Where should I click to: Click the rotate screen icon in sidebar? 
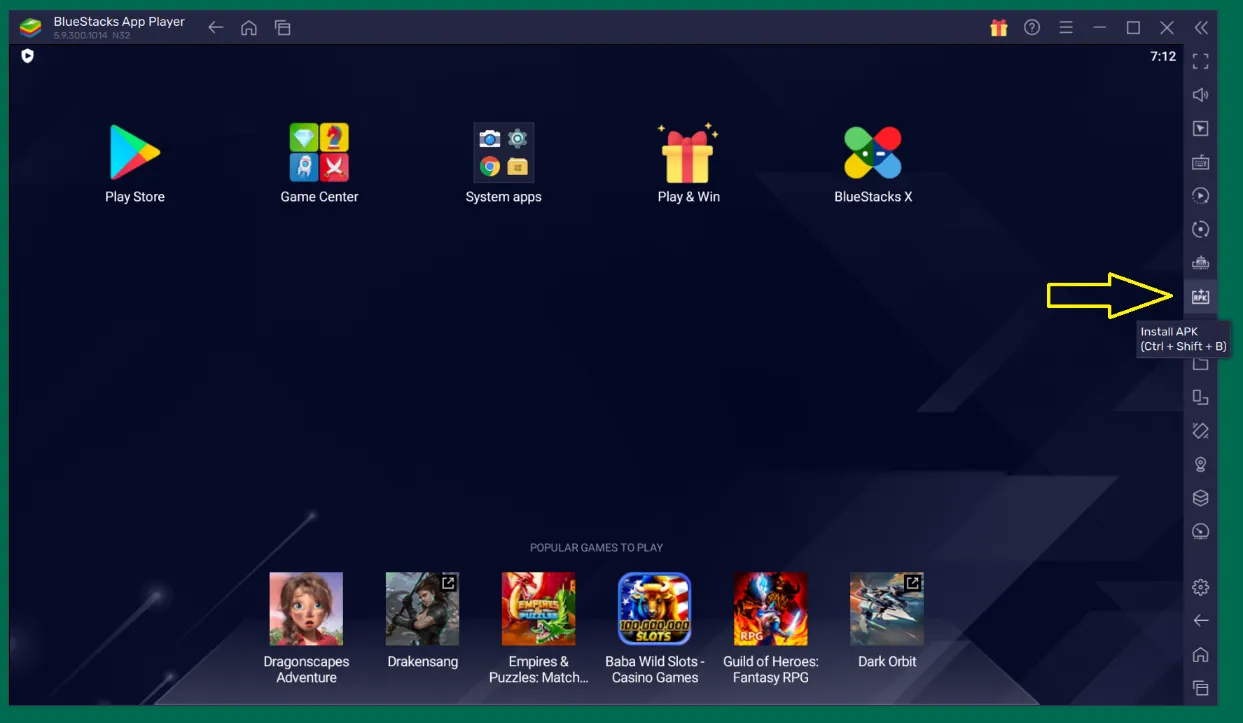point(1201,431)
